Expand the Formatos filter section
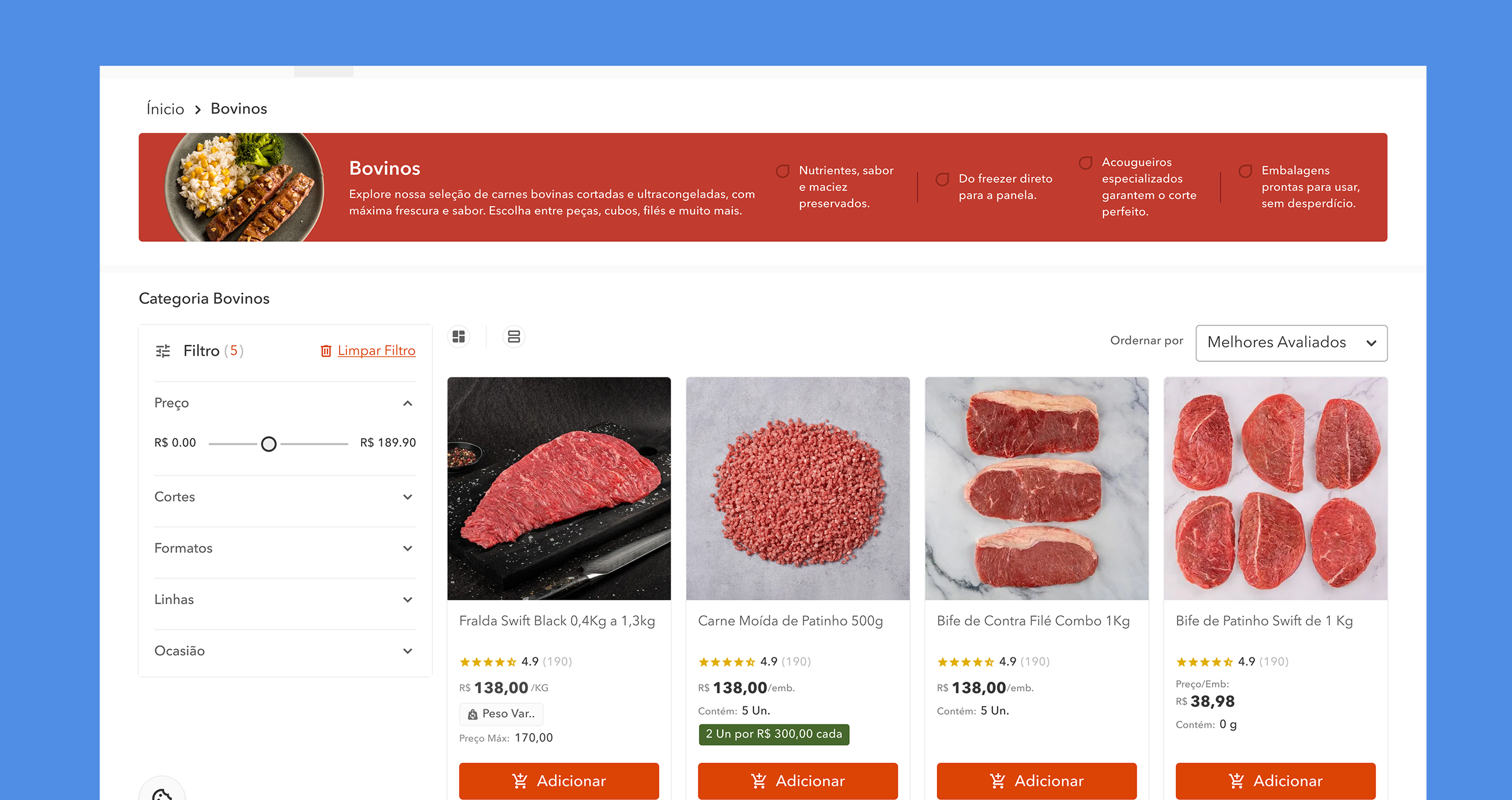The height and width of the screenshot is (800, 1512). [407, 548]
